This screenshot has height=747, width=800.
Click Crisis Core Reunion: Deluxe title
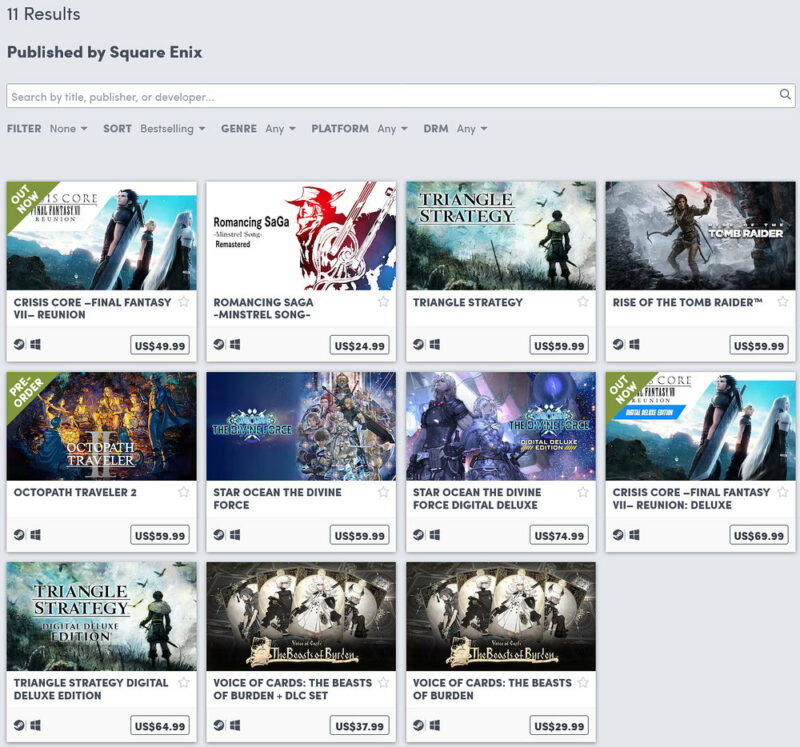click(691, 499)
